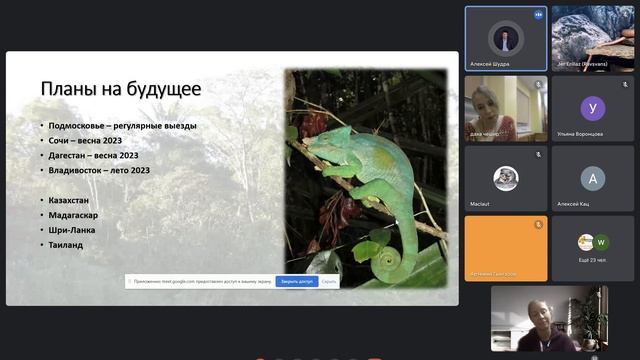Viewport: 640px width, 360px height.
Task: Click the 'Скрыть' link in sharing bar
Action: [329, 281]
